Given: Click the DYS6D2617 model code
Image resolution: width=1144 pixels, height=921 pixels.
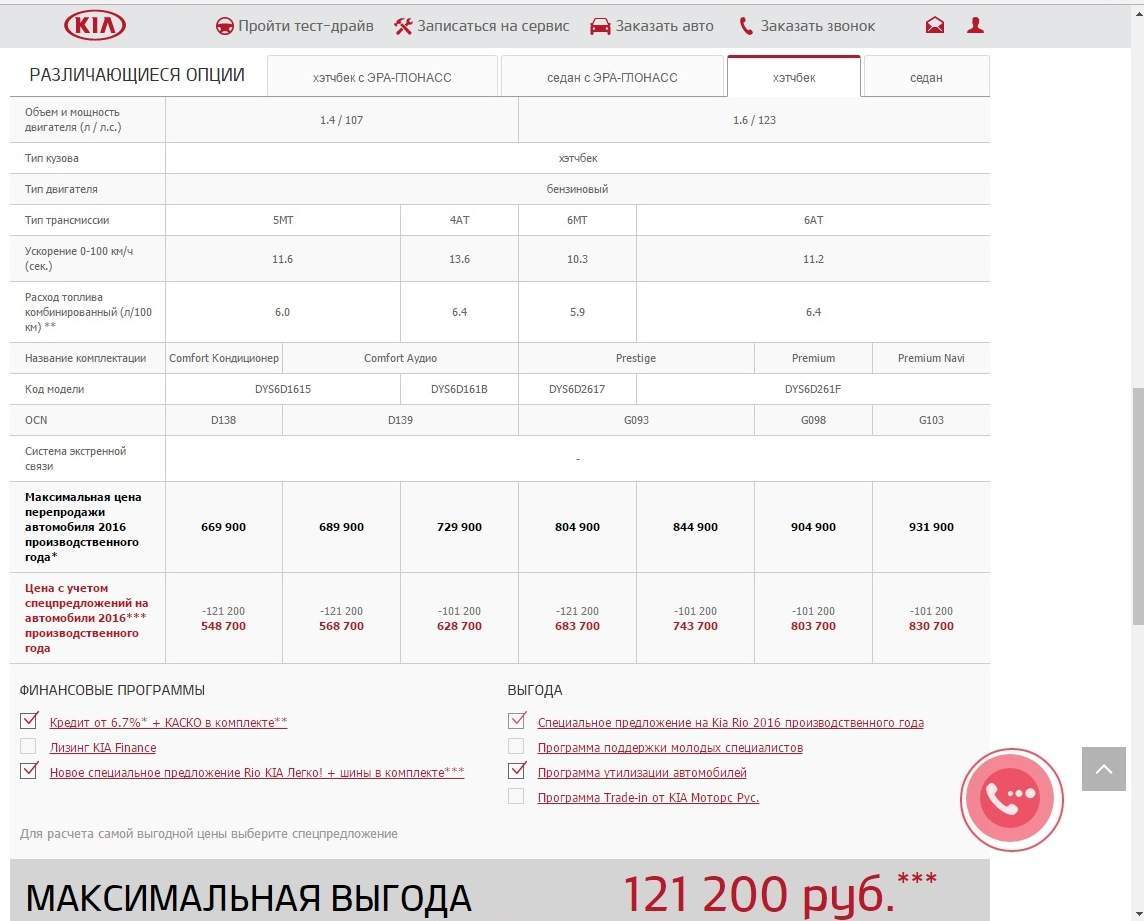Looking at the screenshot, I should (576, 389).
